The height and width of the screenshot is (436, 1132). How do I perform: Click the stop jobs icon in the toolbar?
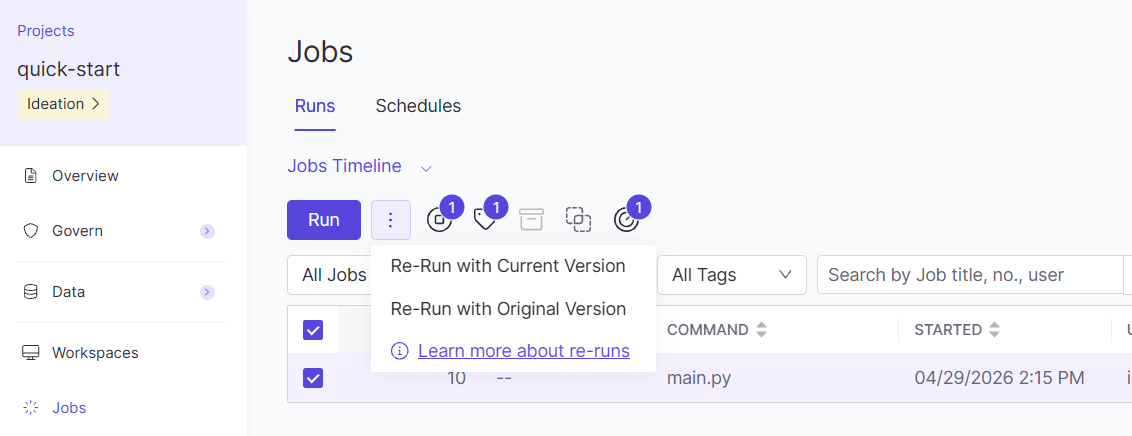(x=440, y=219)
